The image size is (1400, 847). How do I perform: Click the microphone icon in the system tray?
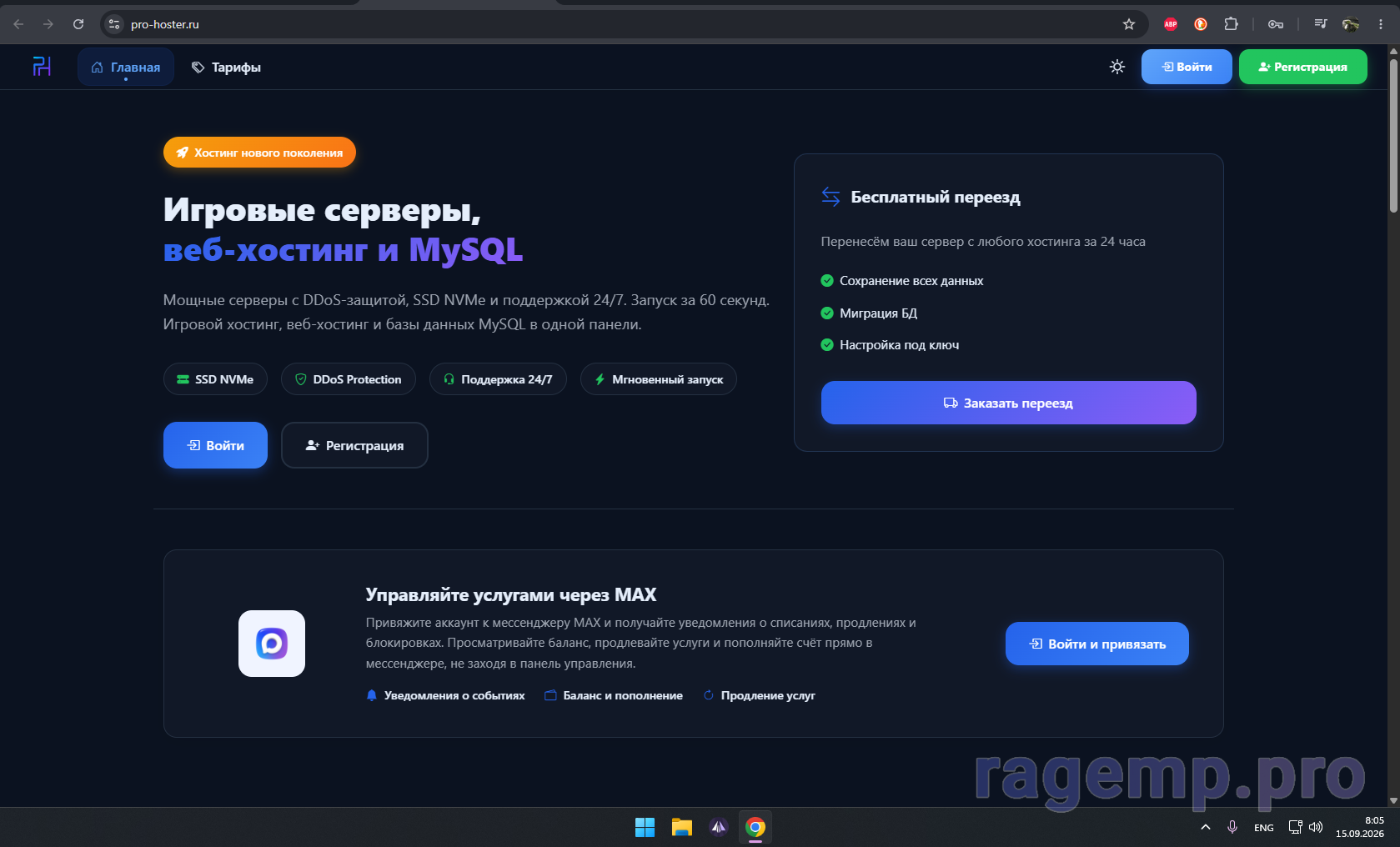coord(1232,827)
